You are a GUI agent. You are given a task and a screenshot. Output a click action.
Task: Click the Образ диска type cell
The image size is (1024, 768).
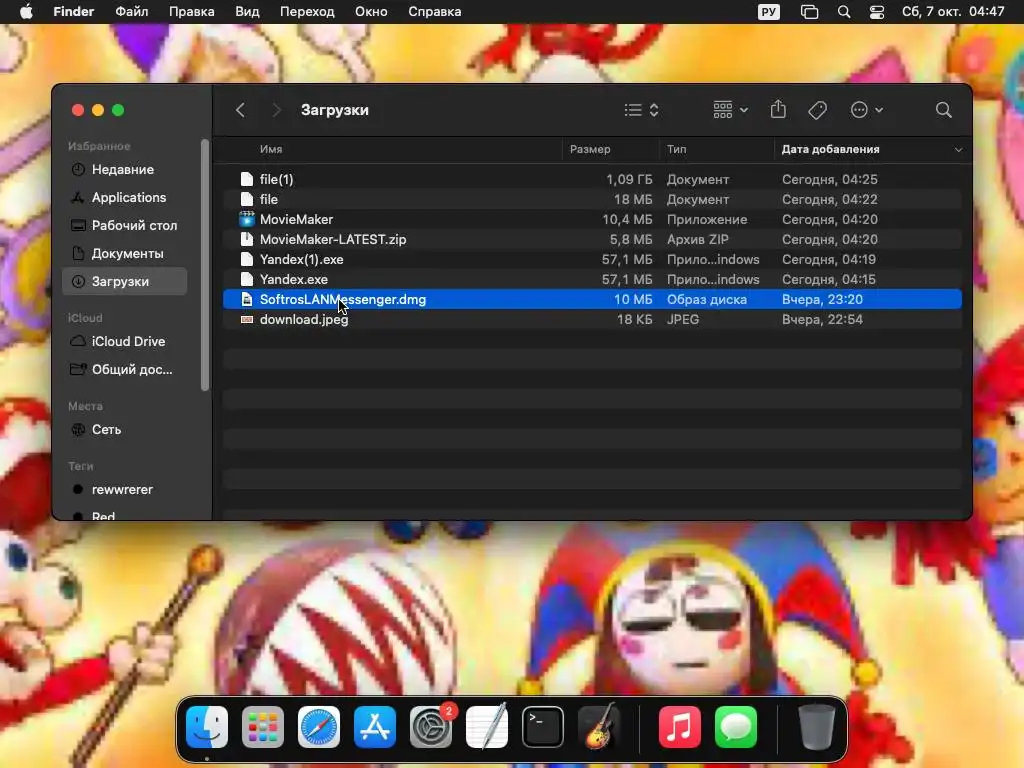tap(707, 299)
